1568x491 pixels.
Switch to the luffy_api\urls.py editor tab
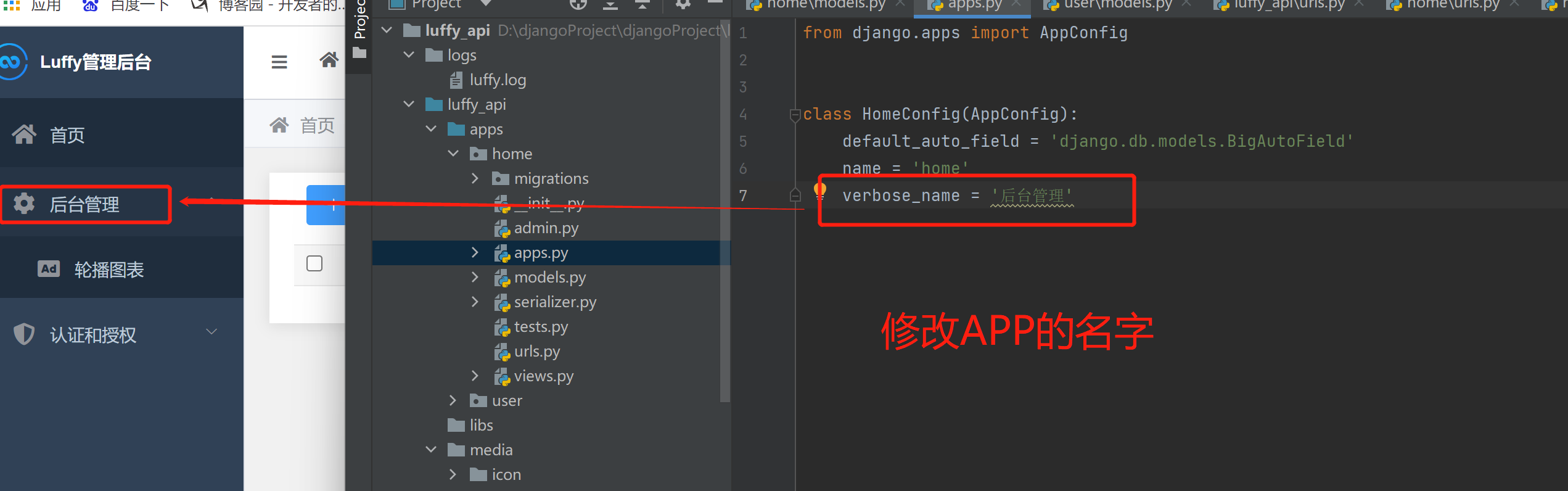[x=1289, y=5]
